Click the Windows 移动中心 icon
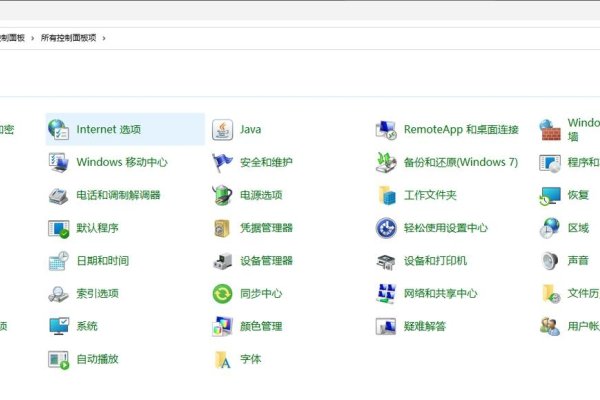This screenshot has width=600, height=400. pyautogui.click(x=59, y=162)
